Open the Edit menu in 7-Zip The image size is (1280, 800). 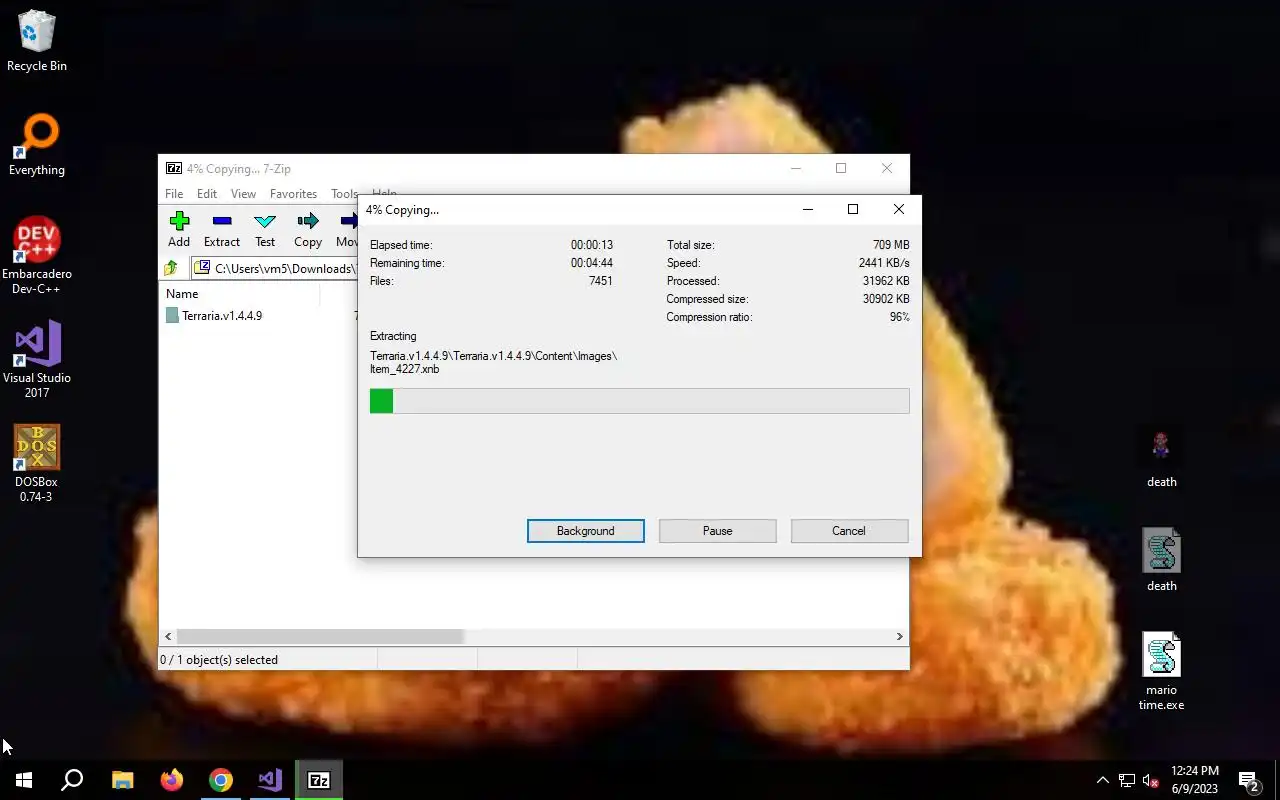[207, 194]
